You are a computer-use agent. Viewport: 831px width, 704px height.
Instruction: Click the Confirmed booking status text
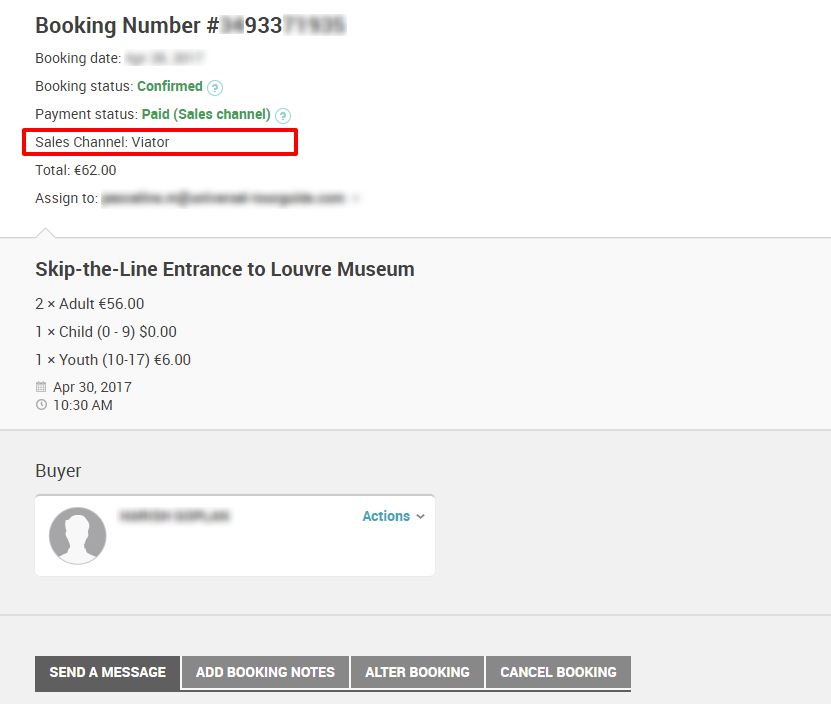click(169, 86)
